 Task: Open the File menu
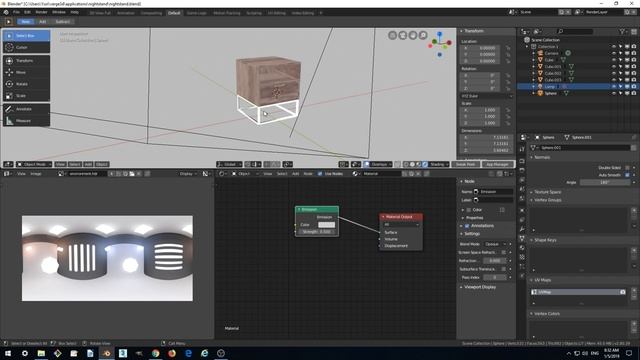click(x=16, y=13)
